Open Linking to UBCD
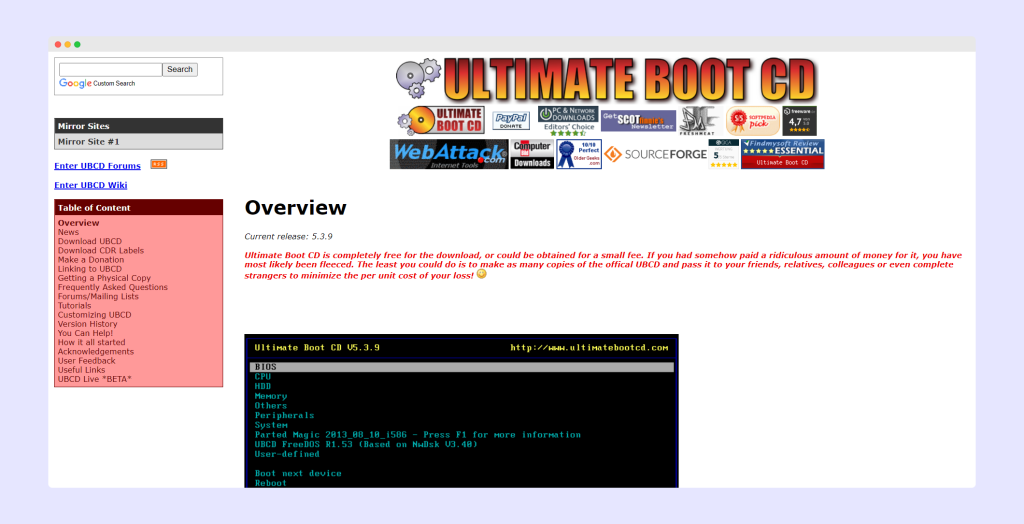This screenshot has height=524, width=1024. click(x=89, y=269)
